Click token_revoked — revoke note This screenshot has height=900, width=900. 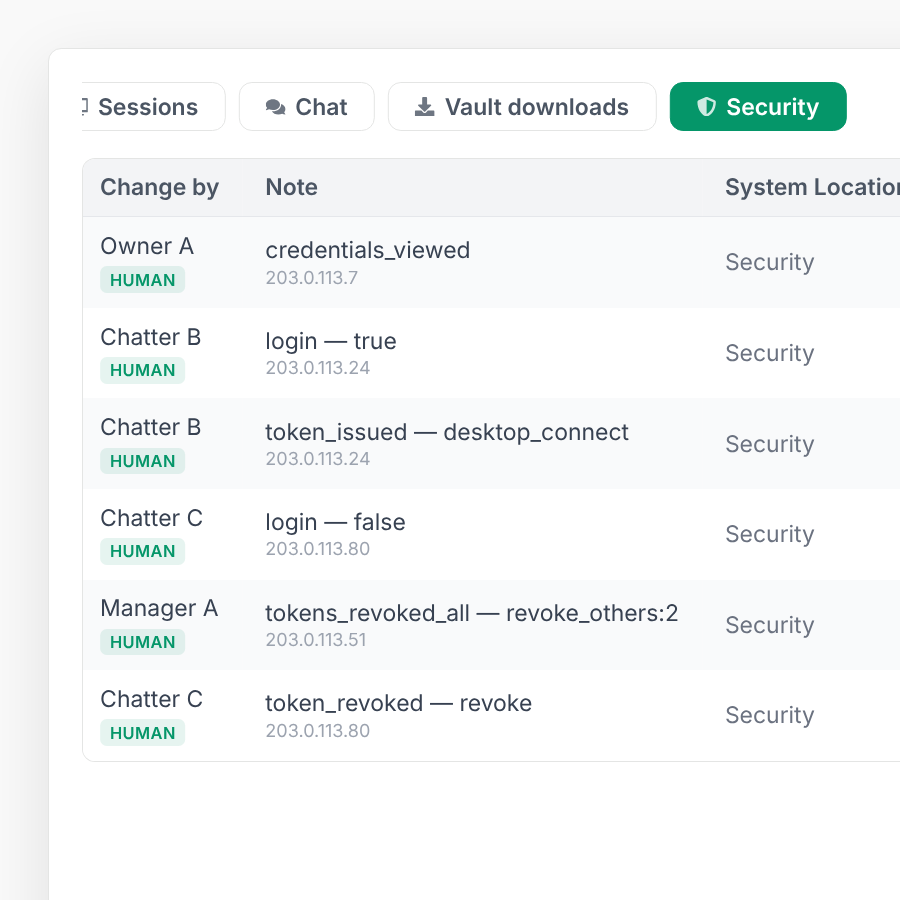point(398,704)
